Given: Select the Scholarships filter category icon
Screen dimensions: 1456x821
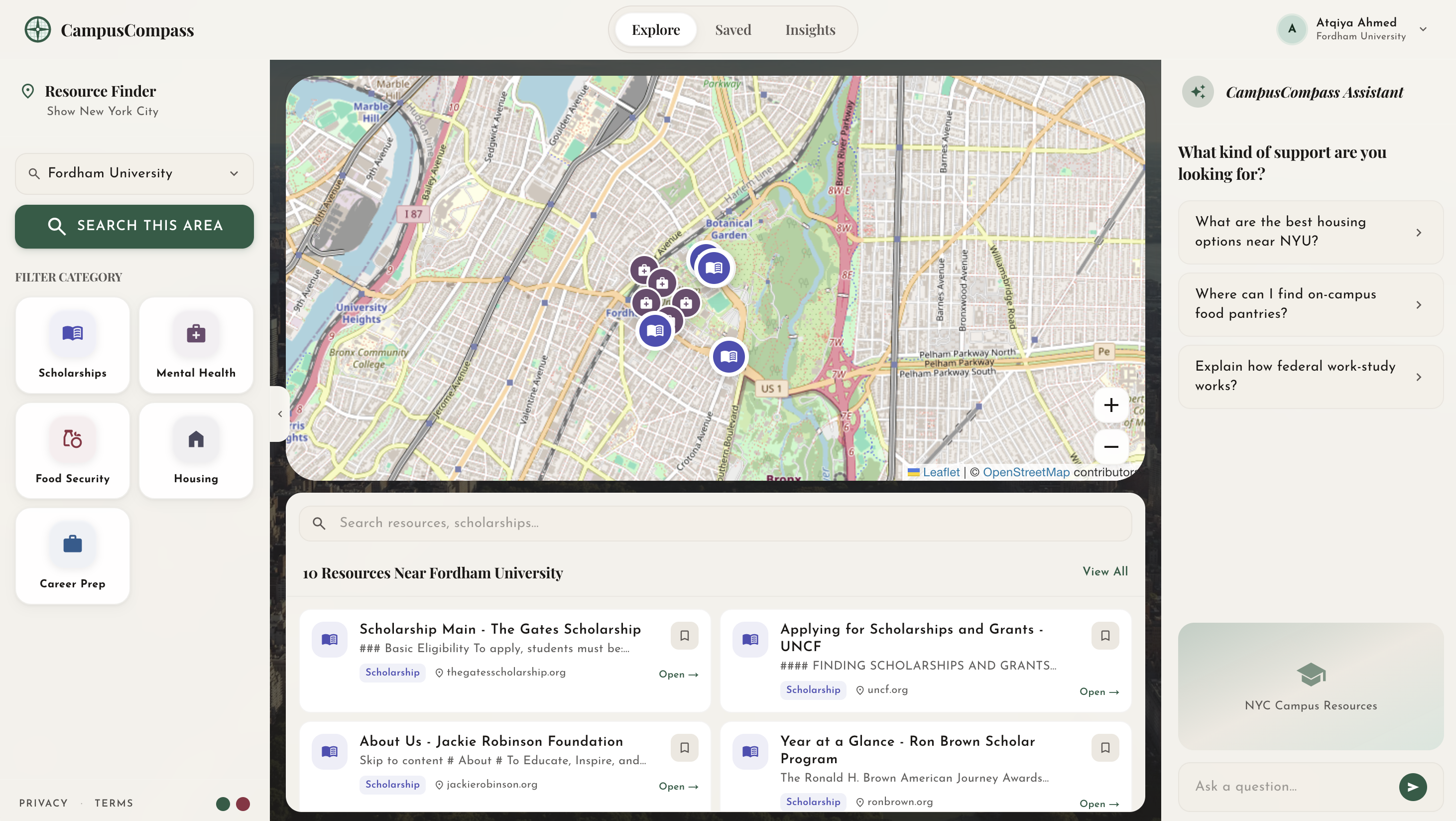Looking at the screenshot, I should click(72, 333).
